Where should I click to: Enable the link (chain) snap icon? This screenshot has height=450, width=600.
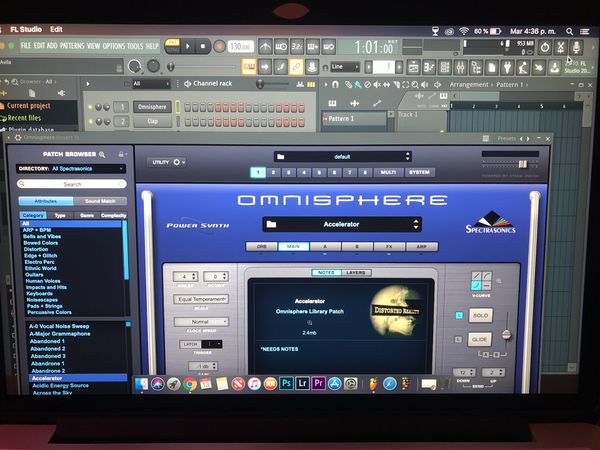(x=296, y=67)
